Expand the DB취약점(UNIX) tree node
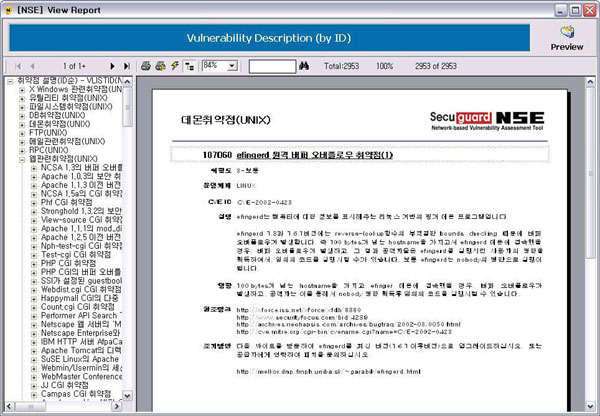Image resolution: width=600 pixels, height=416 pixels. pyautogui.click(x=22, y=115)
